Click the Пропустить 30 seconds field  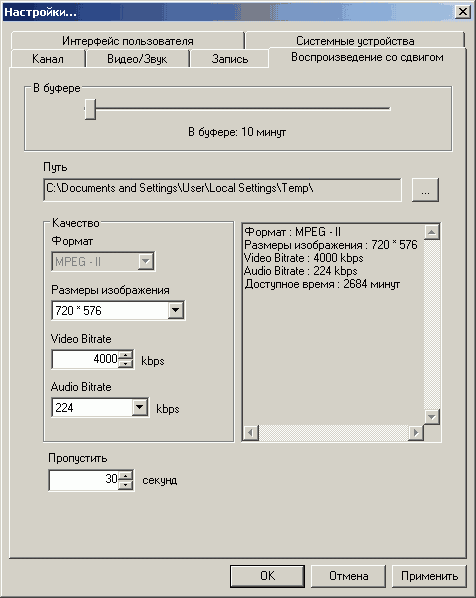click(84, 480)
